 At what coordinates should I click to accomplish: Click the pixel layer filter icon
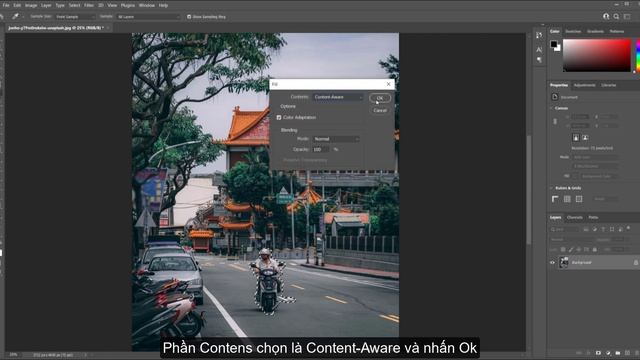click(x=586, y=230)
